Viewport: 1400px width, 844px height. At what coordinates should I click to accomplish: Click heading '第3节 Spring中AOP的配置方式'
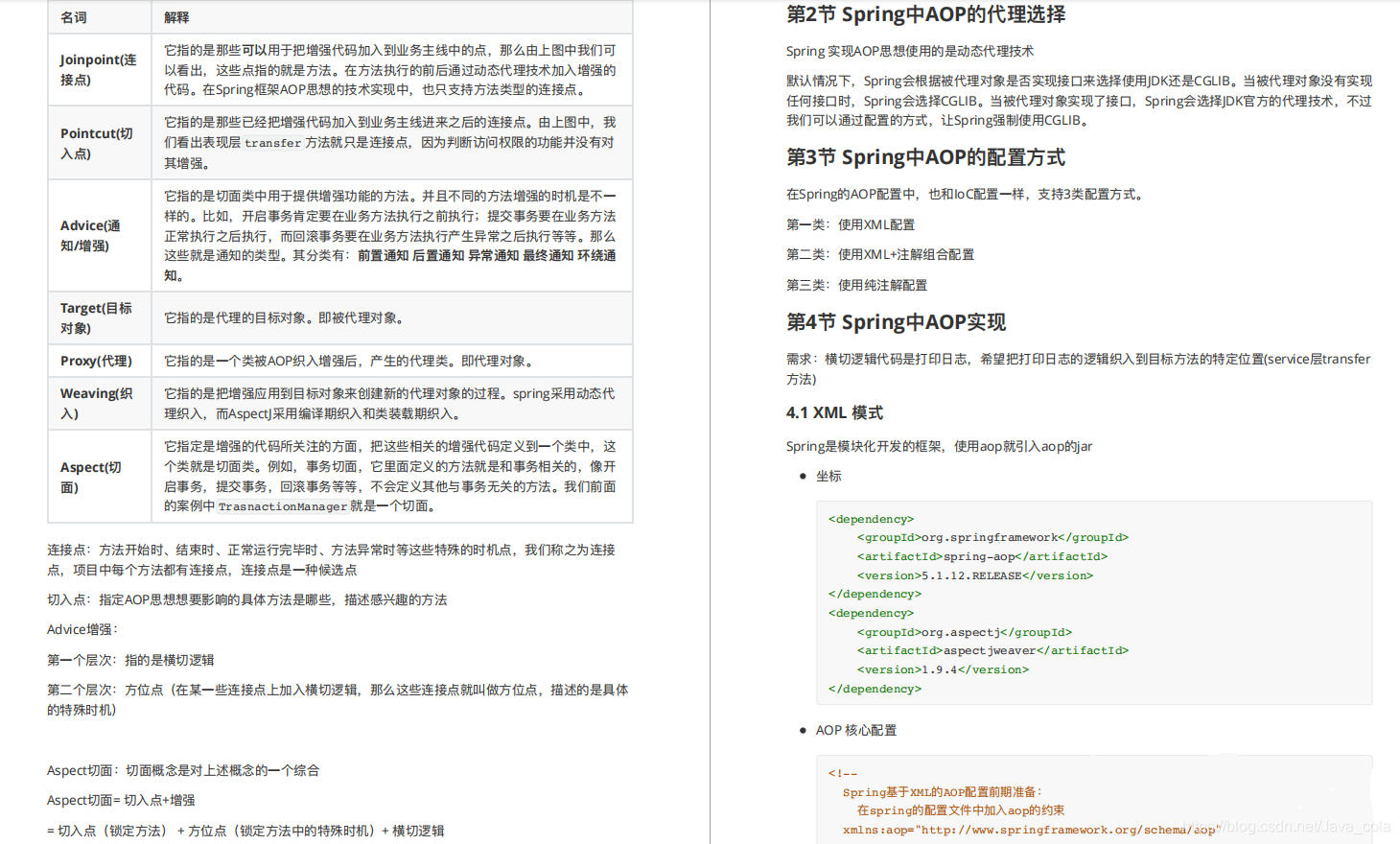(x=926, y=157)
